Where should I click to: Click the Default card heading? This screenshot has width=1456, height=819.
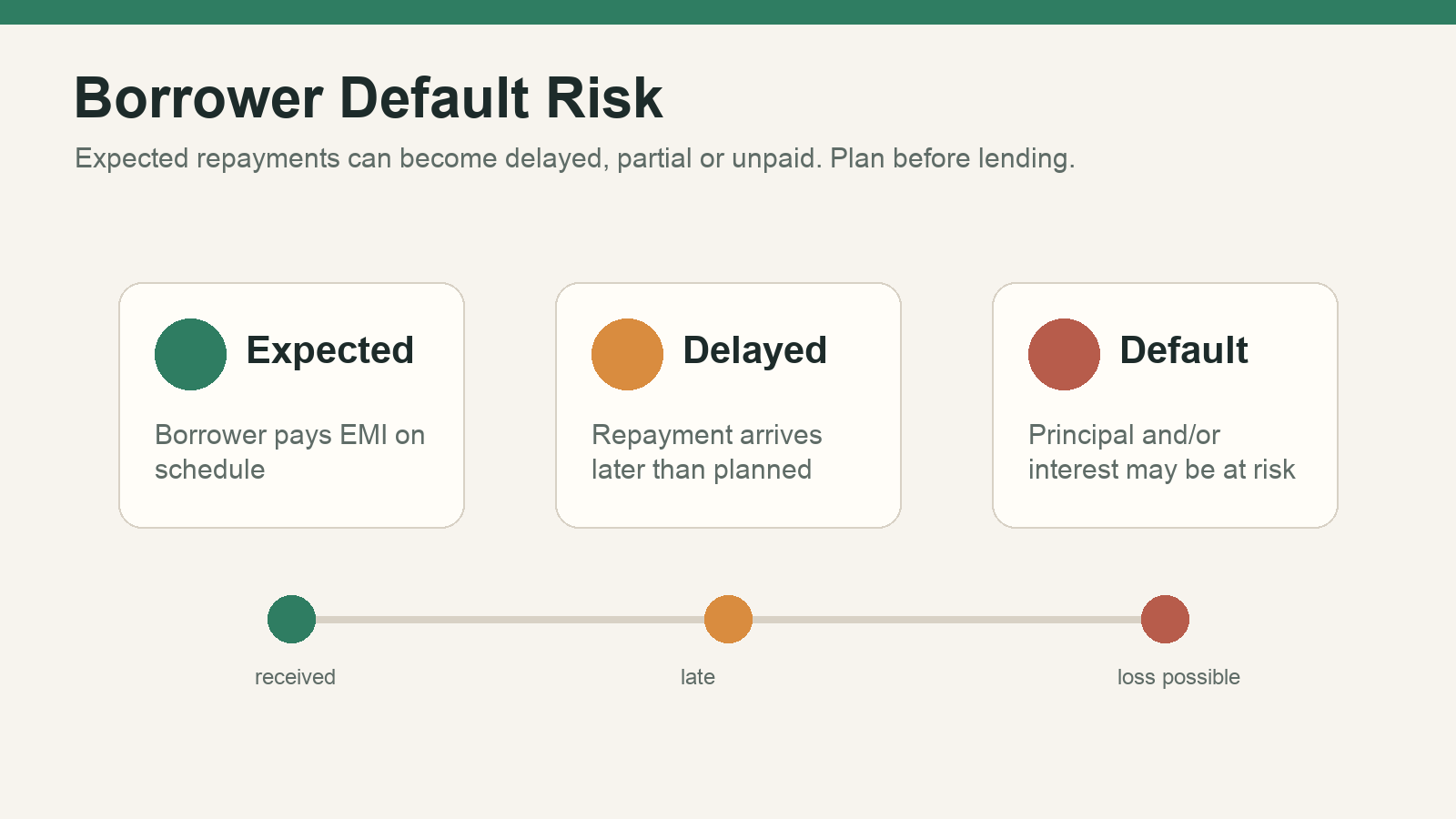coord(1183,350)
